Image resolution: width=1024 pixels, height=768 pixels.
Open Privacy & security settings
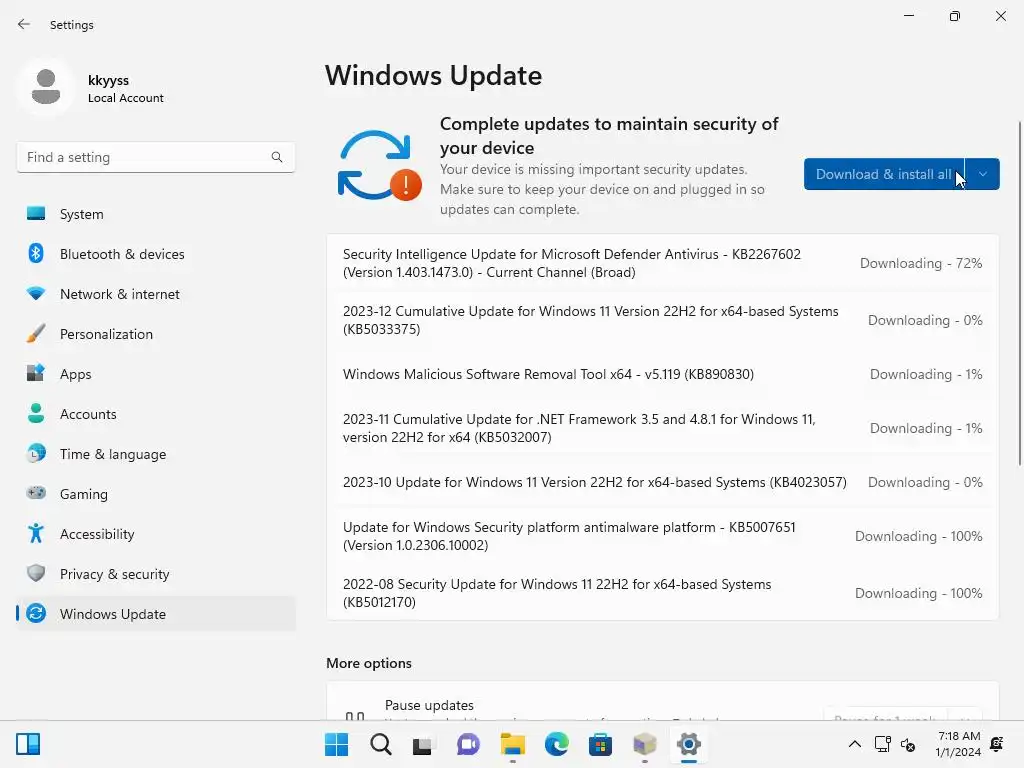155,574
